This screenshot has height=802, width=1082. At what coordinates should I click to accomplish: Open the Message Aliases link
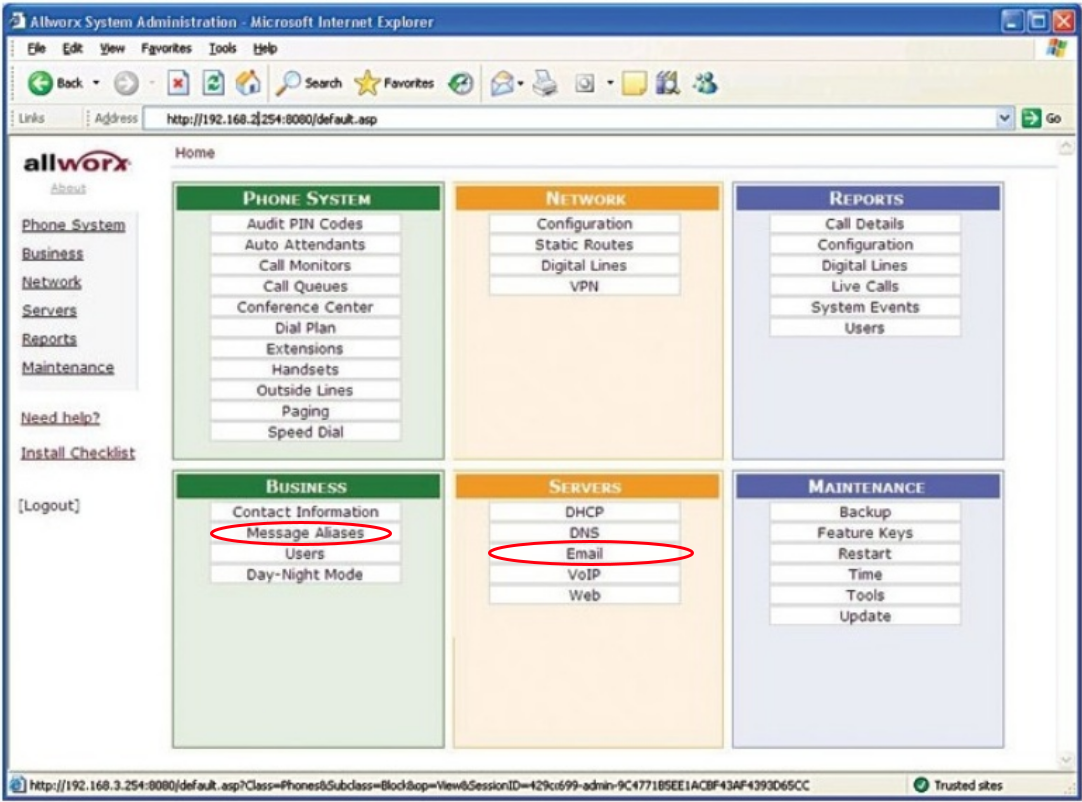tap(305, 533)
